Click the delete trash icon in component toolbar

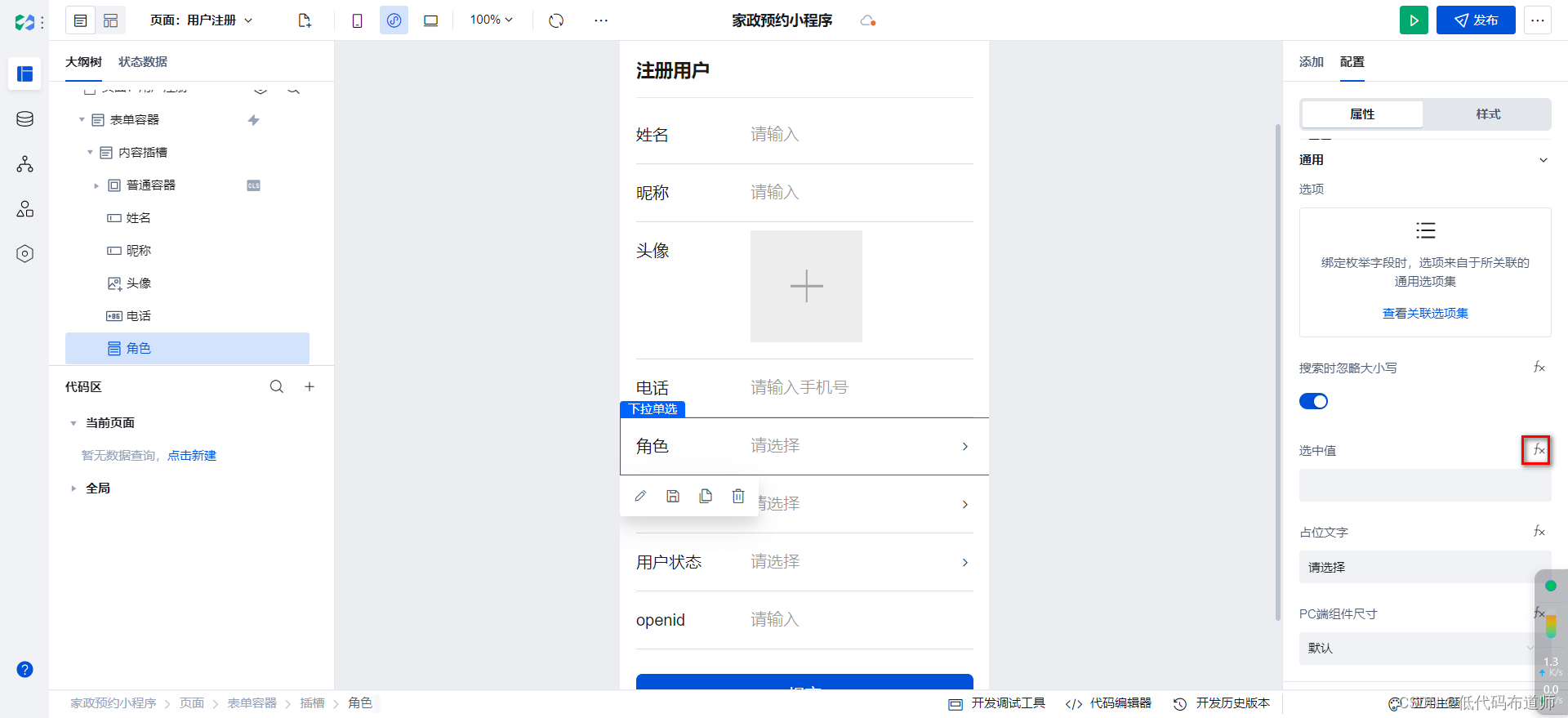(x=738, y=496)
